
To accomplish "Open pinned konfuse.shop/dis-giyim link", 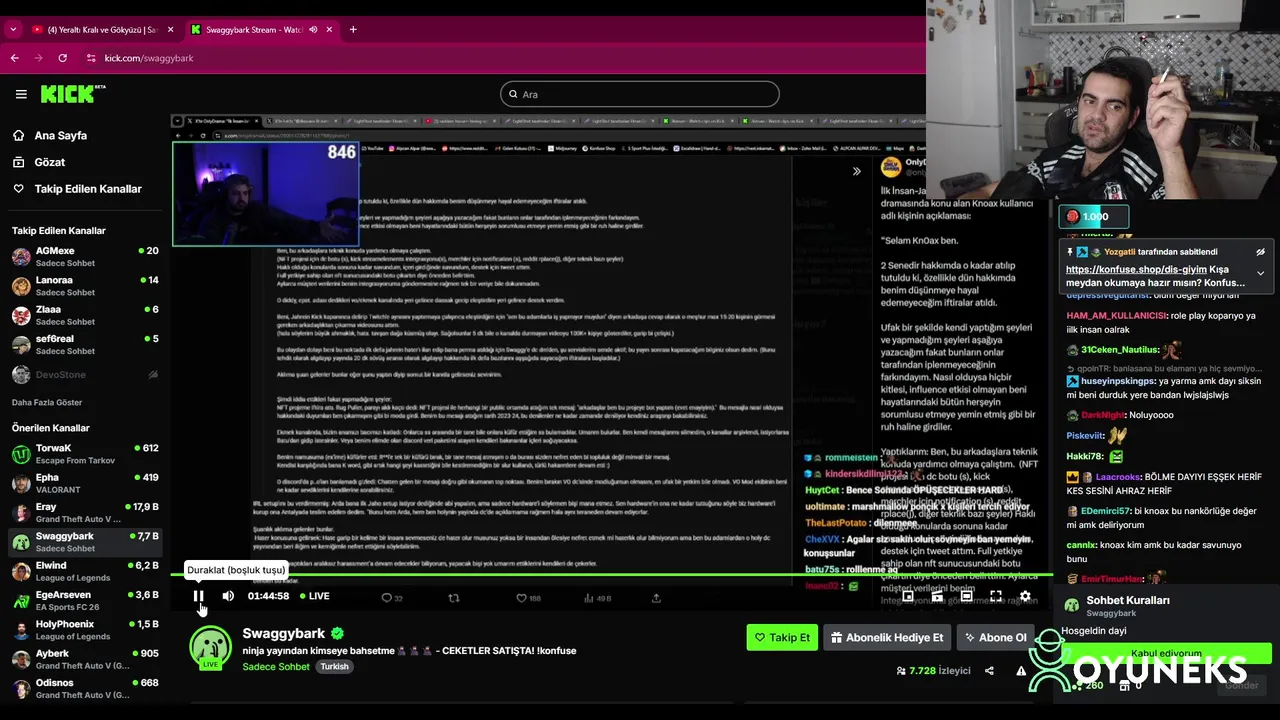I will click(1136, 269).
